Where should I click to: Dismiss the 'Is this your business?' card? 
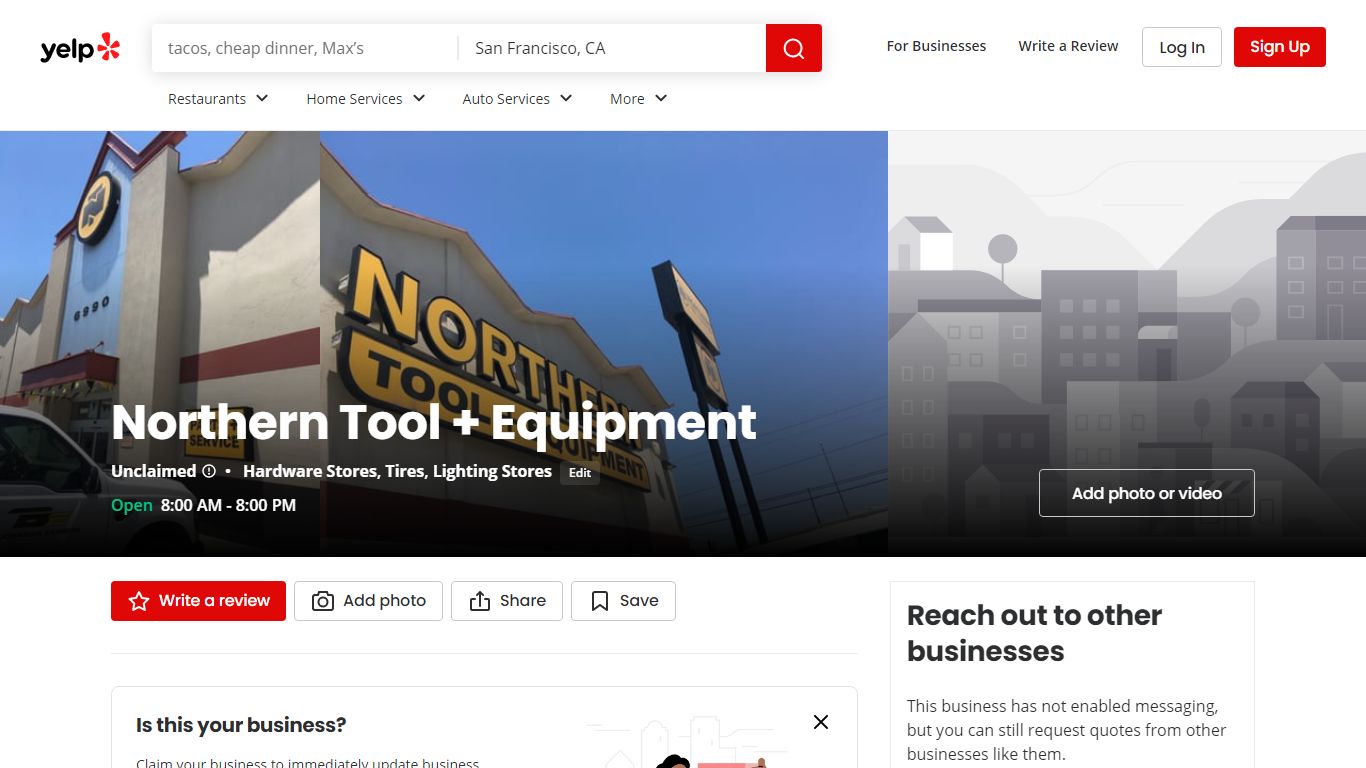(x=821, y=722)
